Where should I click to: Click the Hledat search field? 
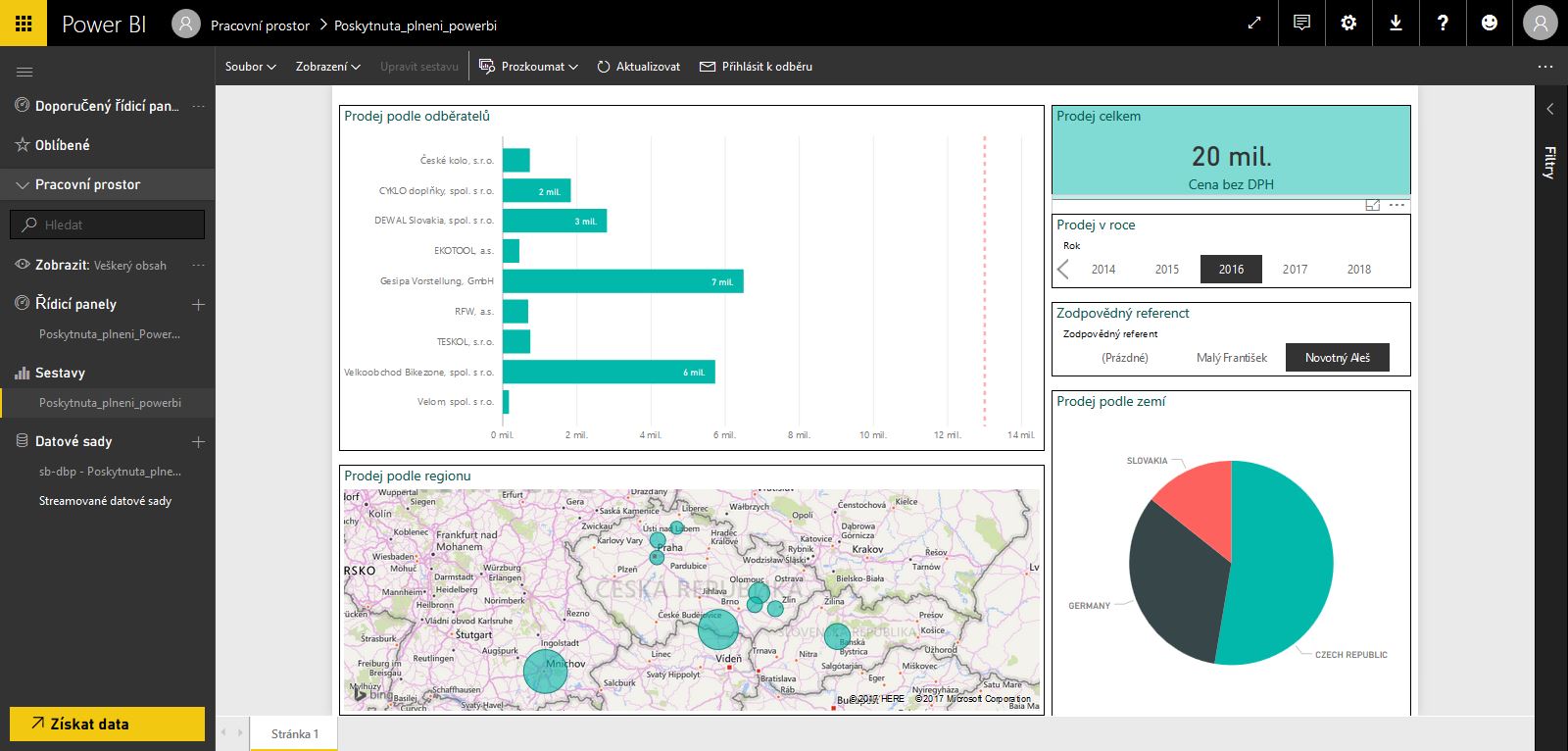108,225
